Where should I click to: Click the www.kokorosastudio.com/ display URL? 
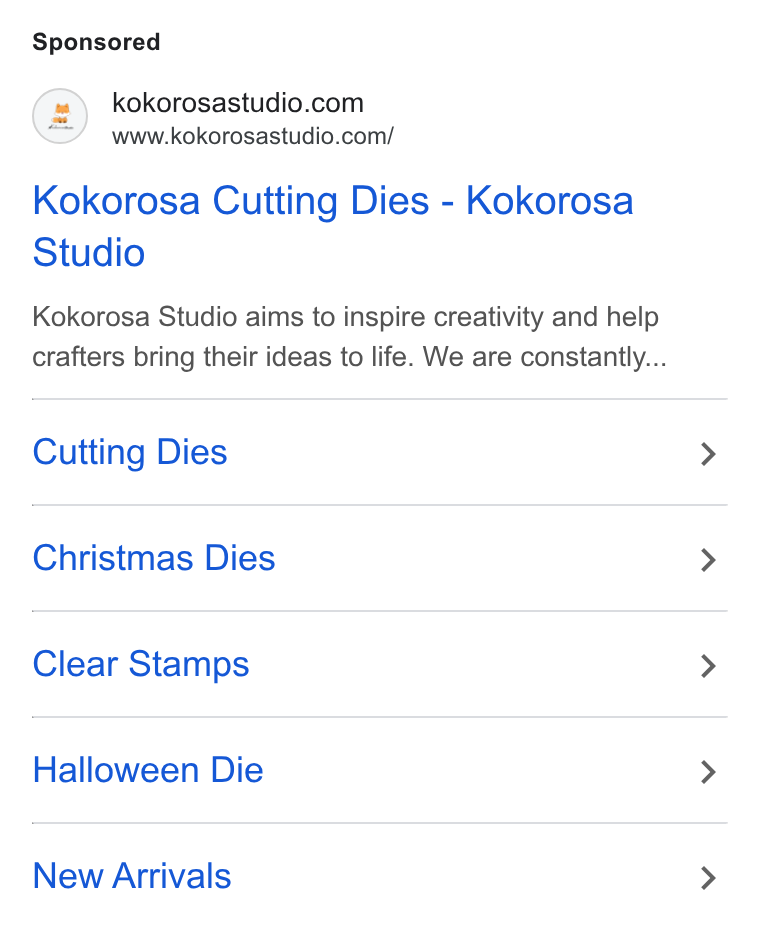(253, 136)
